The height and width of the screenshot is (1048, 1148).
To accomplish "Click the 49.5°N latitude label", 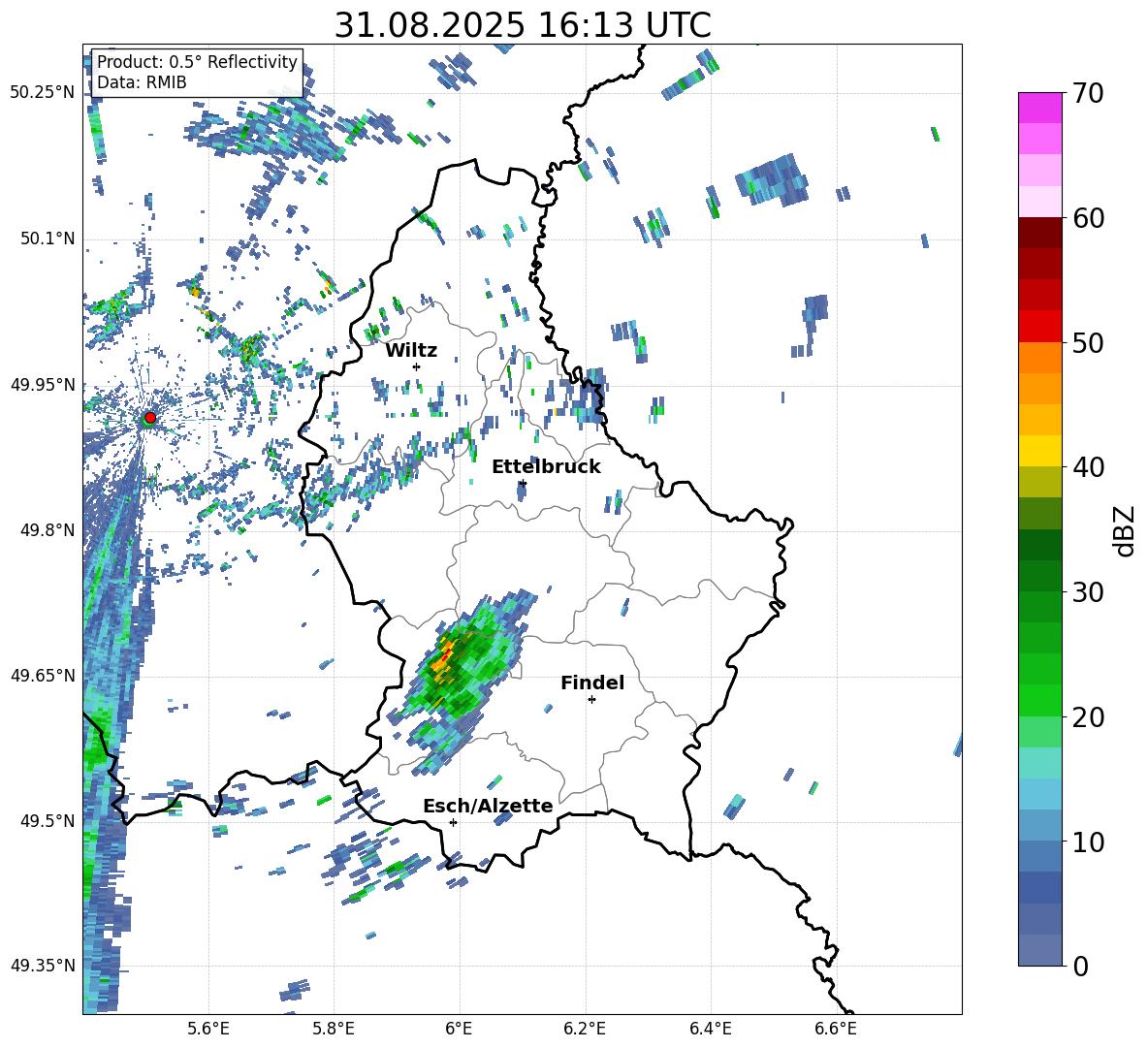I will (x=47, y=821).
